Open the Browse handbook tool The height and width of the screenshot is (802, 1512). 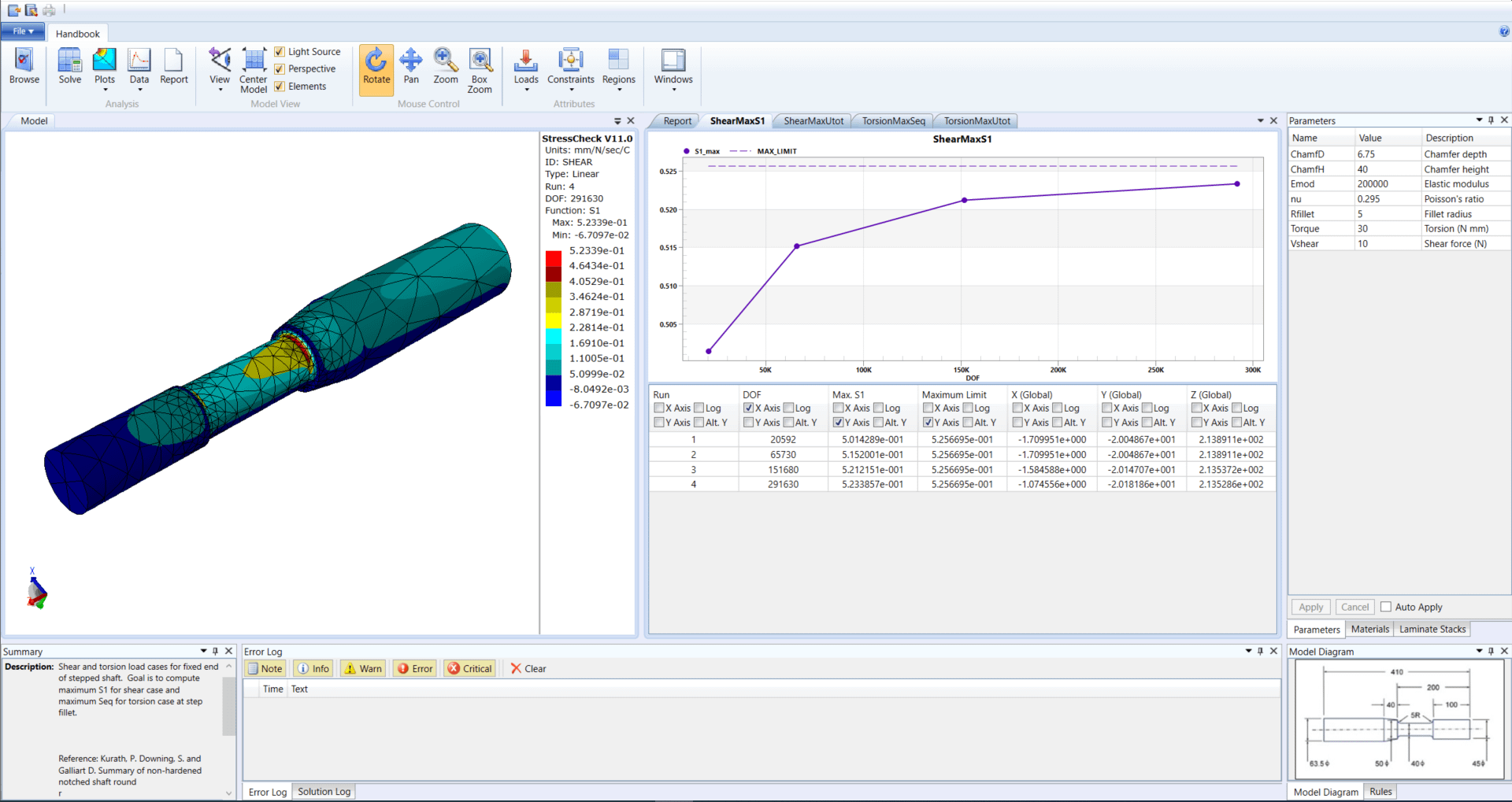click(24, 66)
